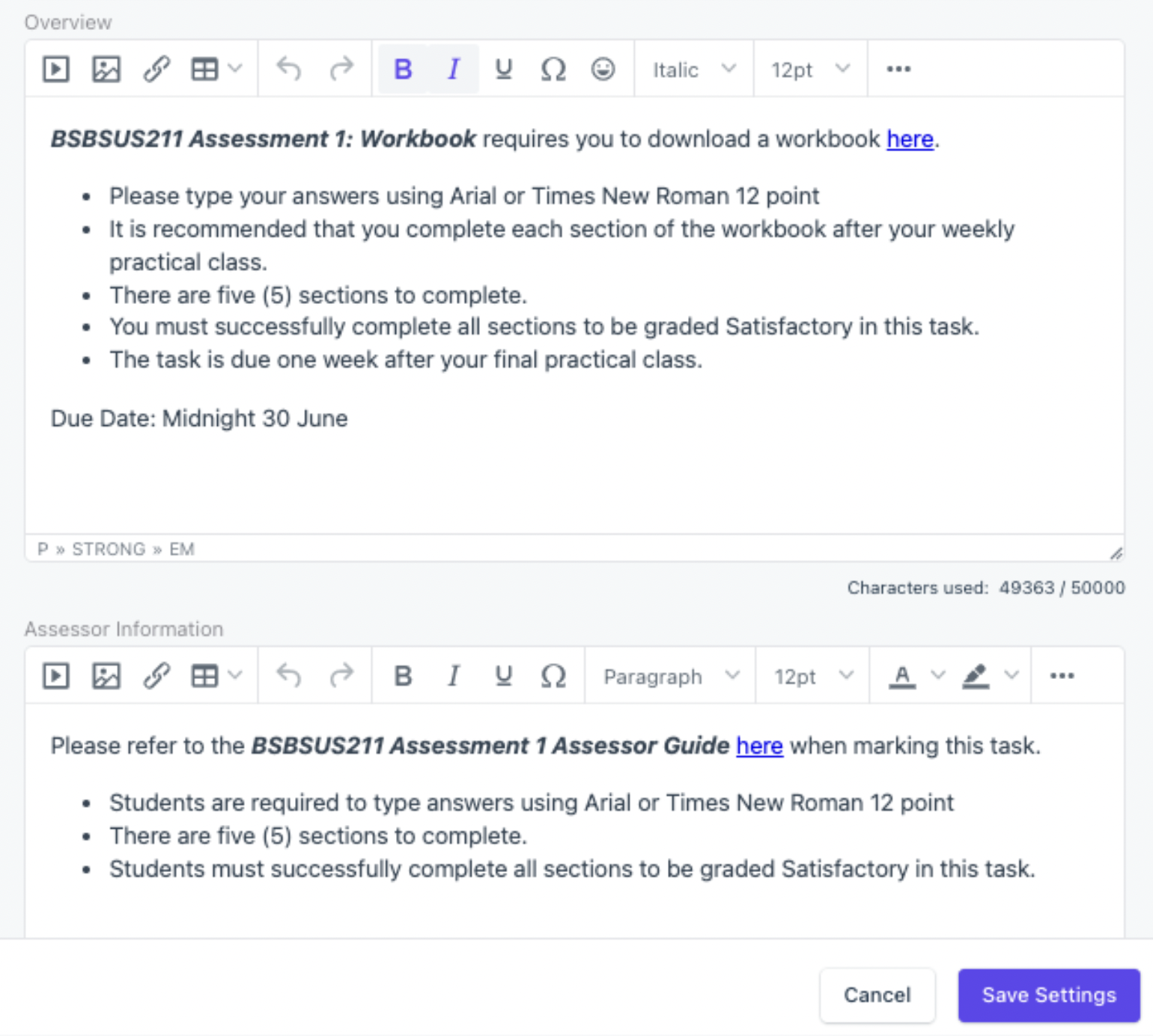This screenshot has height=1036, width=1153.
Task: Toggle active Italic button in Overview toolbar
Action: point(453,69)
